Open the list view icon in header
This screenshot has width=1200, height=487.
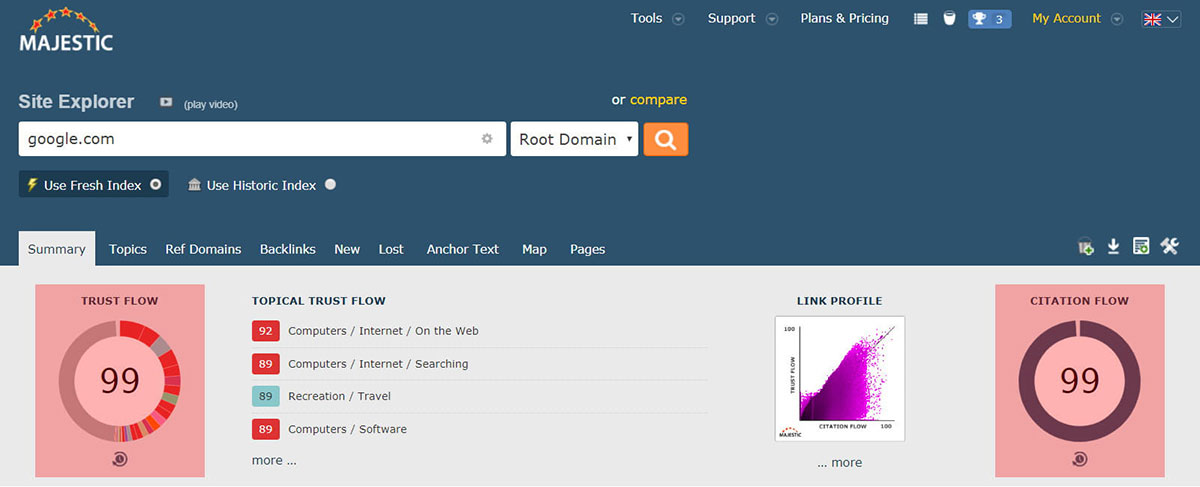[921, 19]
